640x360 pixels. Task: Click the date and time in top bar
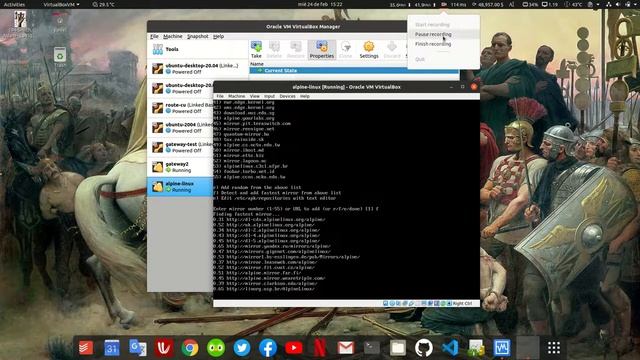tap(320, 4)
